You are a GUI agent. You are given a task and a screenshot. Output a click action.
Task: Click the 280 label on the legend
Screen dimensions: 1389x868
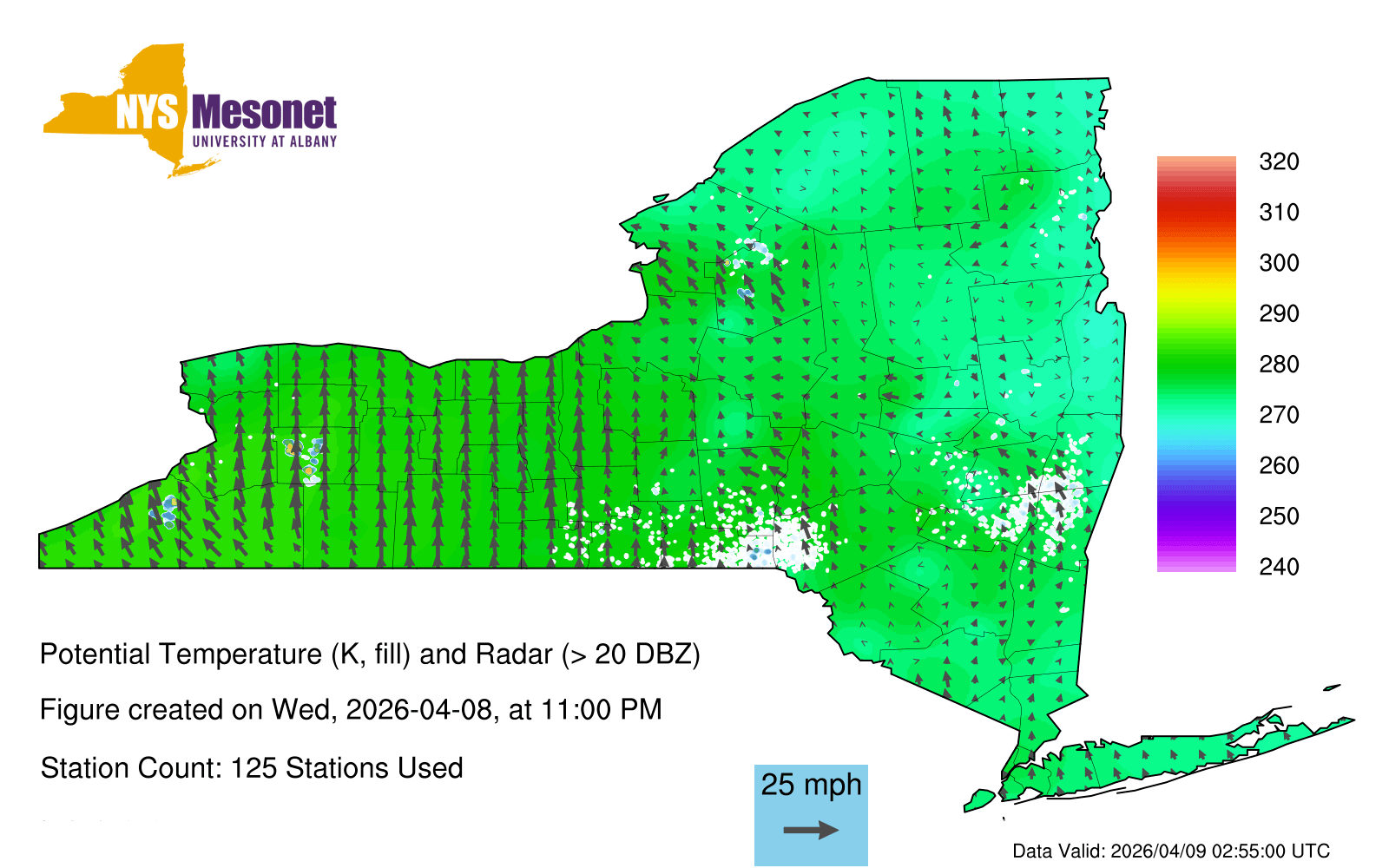tap(1279, 365)
